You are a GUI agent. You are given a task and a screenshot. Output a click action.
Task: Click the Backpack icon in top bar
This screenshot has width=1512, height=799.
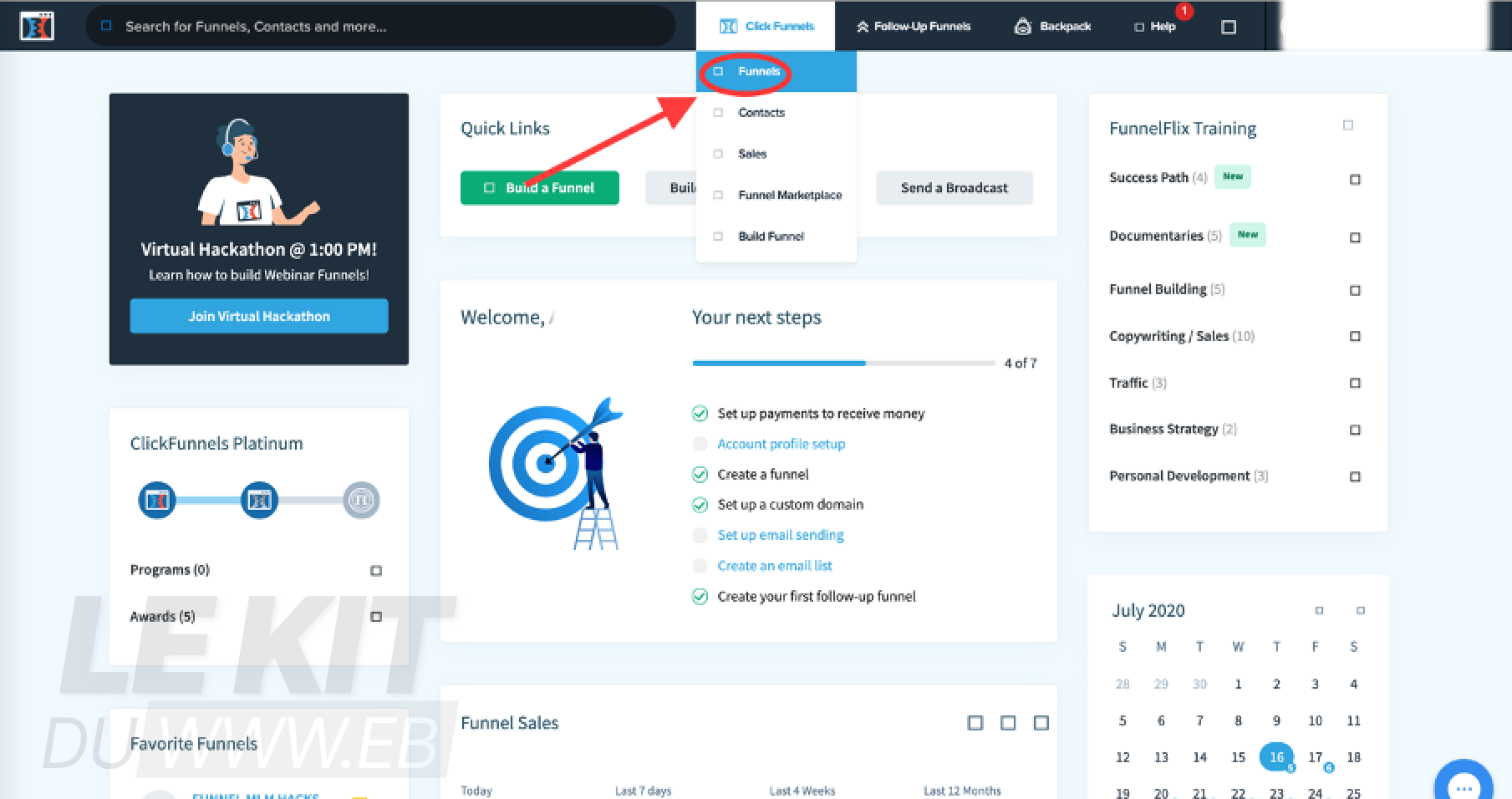click(1023, 26)
